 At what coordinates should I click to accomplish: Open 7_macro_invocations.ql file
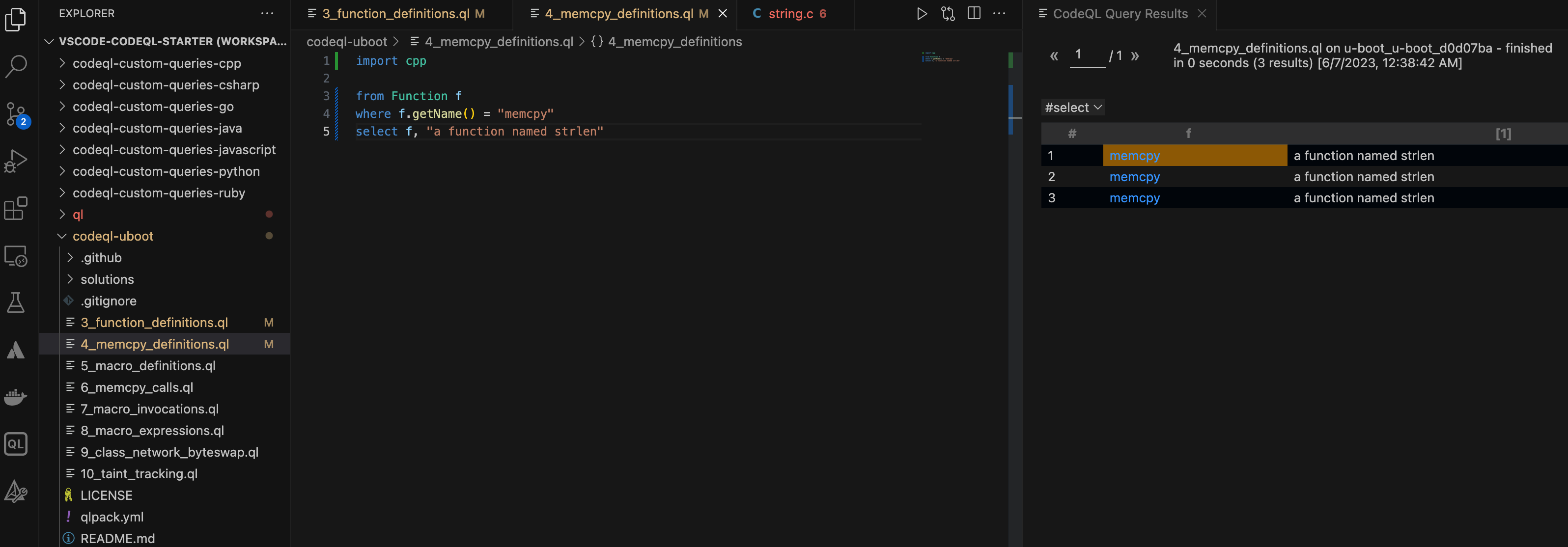pyautogui.click(x=150, y=409)
